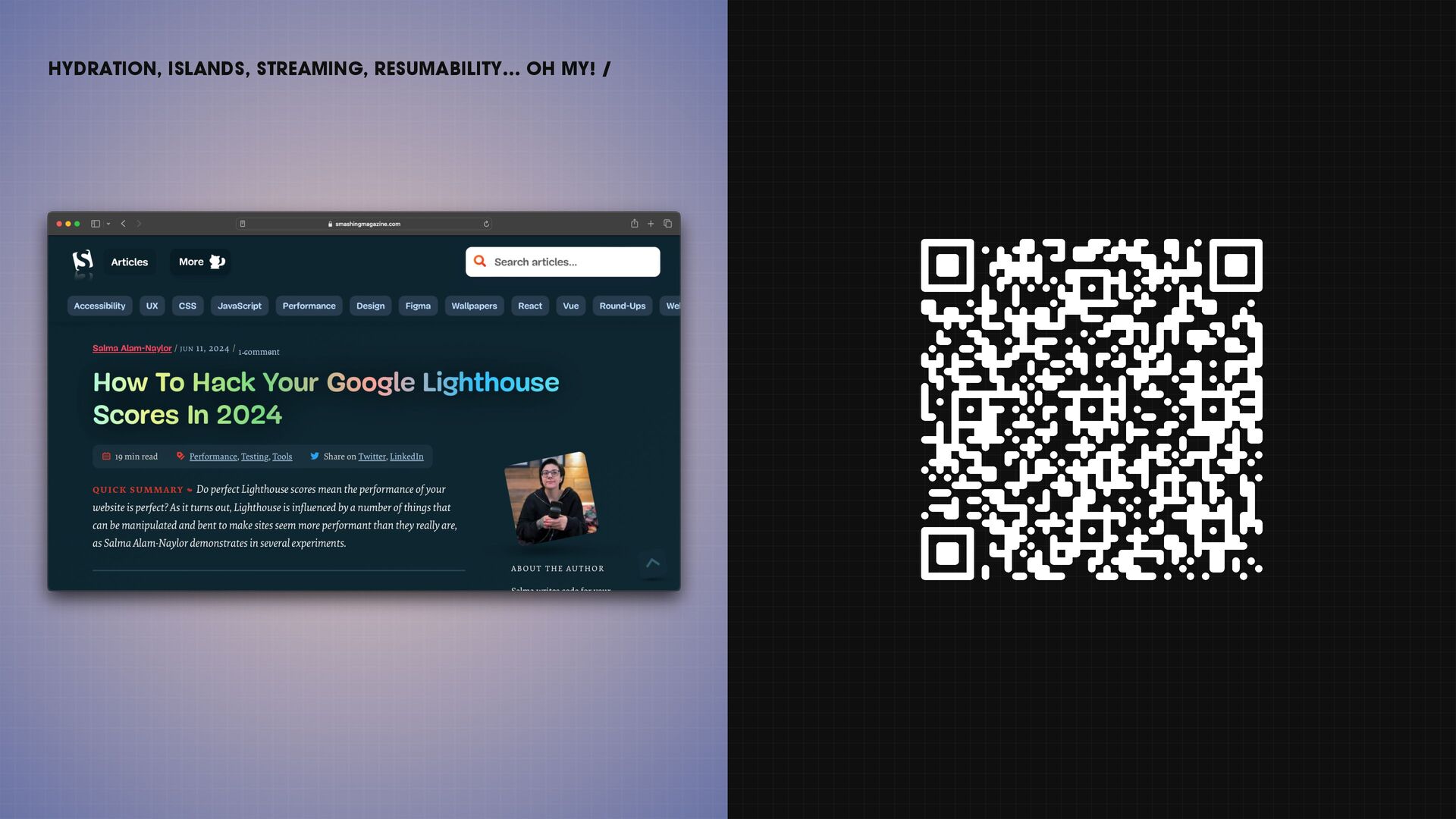Open a new tab with the plus icon
Viewport: 1456px width, 819px height.
[651, 224]
